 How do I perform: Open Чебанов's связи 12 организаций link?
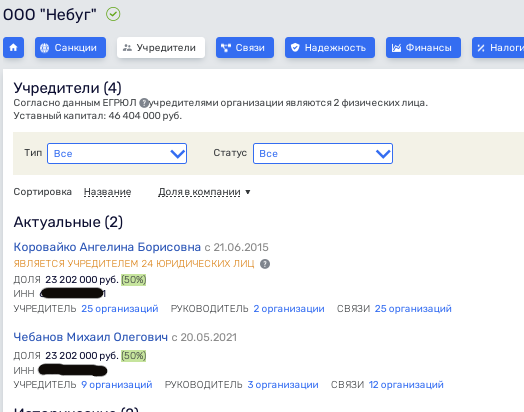point(406,385)
